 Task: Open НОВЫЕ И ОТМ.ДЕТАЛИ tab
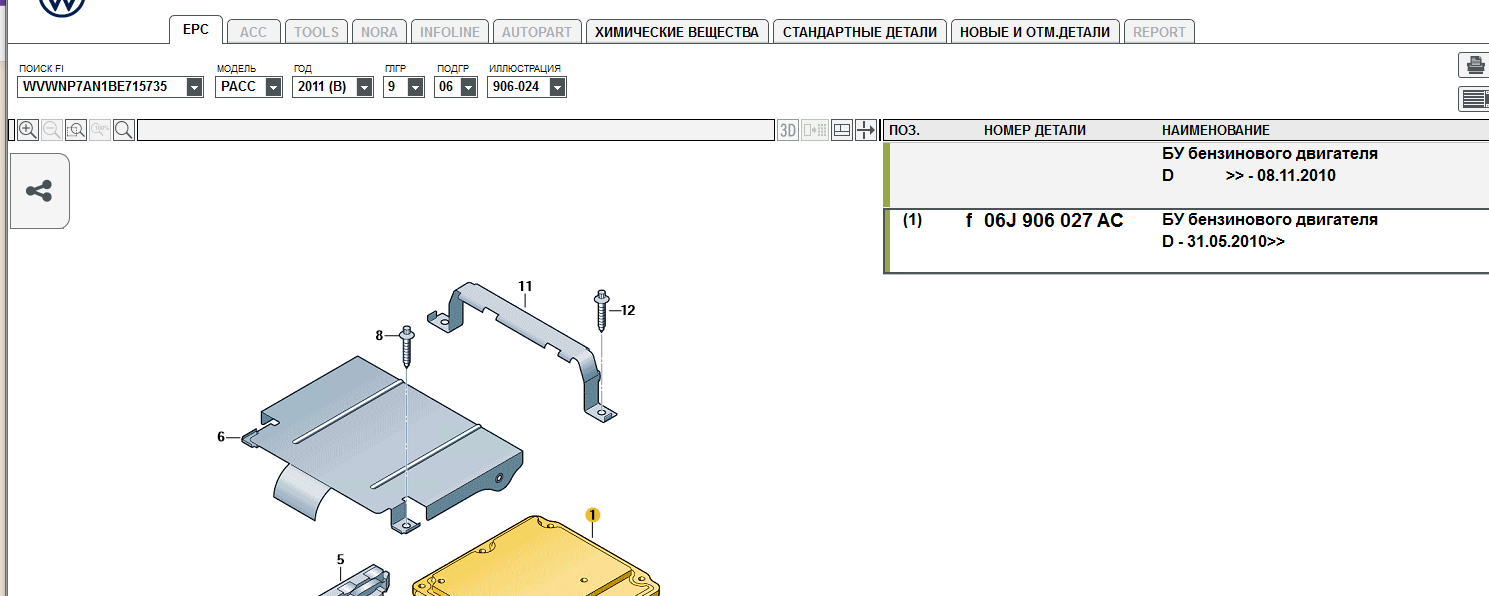1035,32
